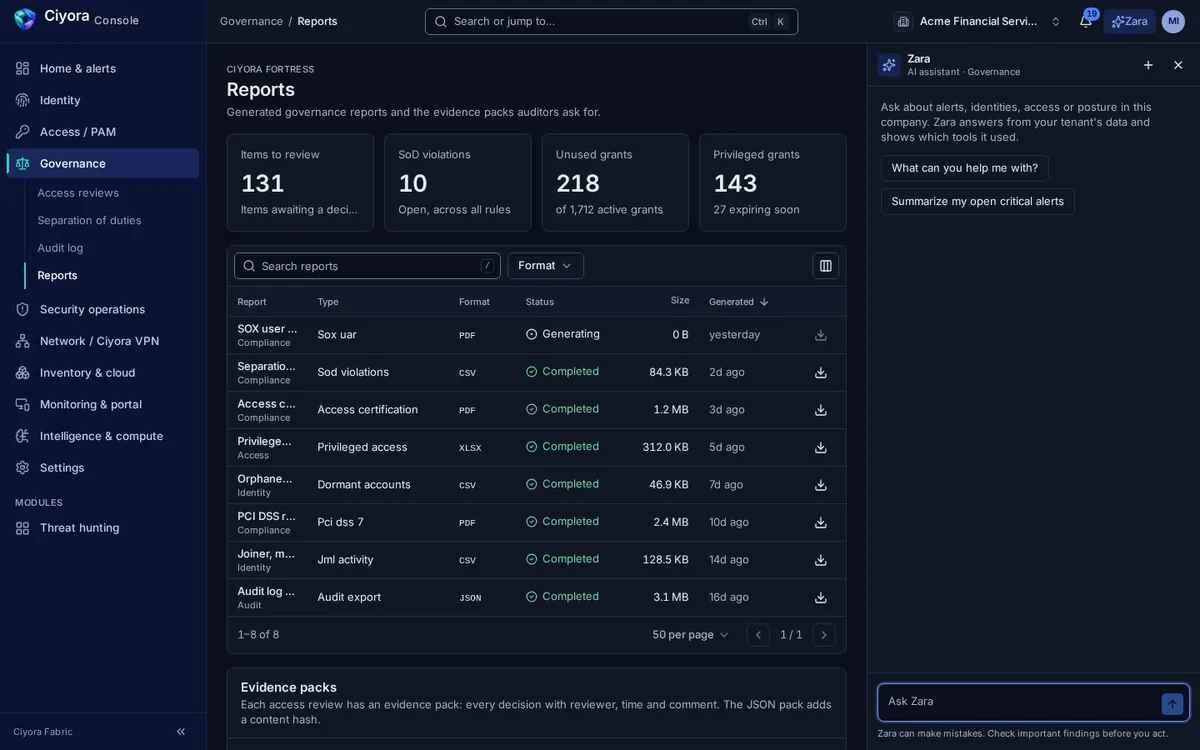Download the Dormant accounts CSV report
Viewport: 1200px width, 750px height.
click(x=821, y=485)
